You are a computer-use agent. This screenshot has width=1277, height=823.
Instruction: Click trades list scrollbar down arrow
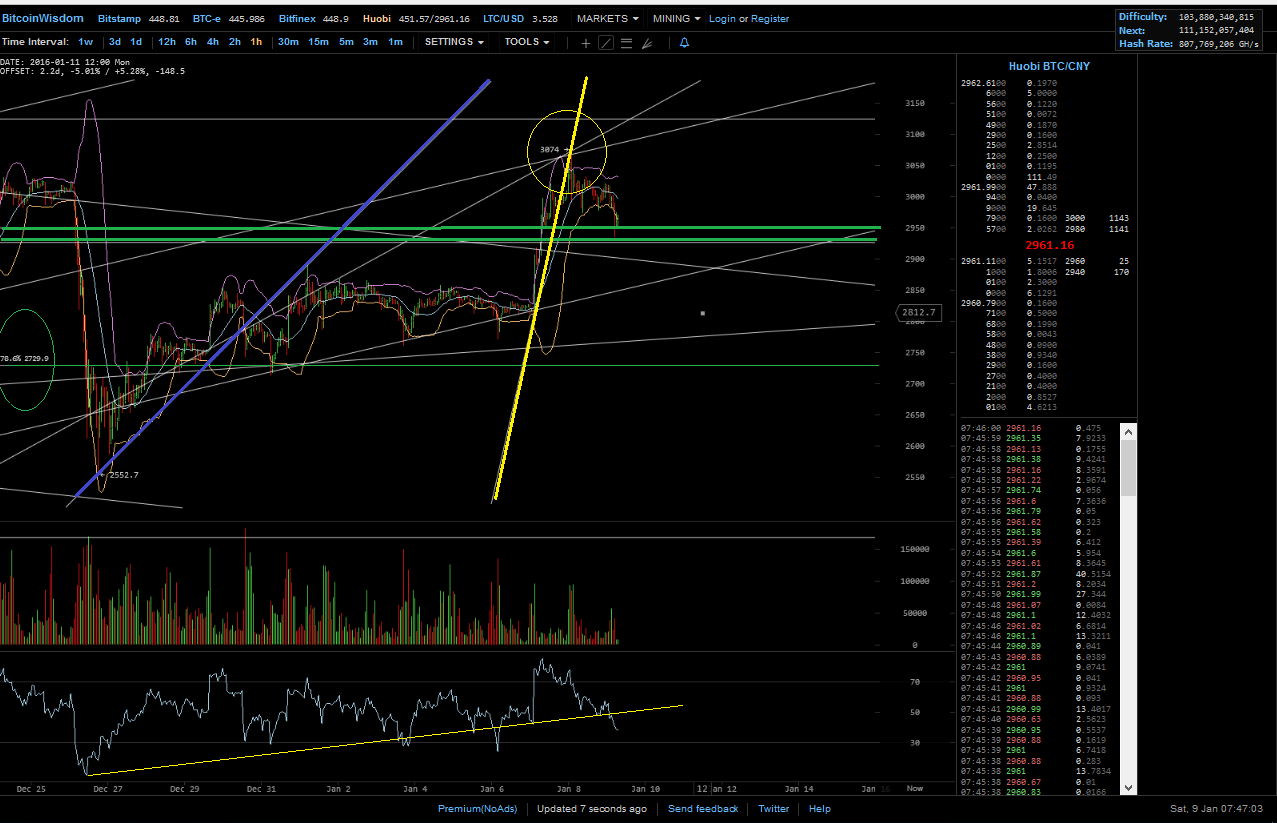[1129, 788]
